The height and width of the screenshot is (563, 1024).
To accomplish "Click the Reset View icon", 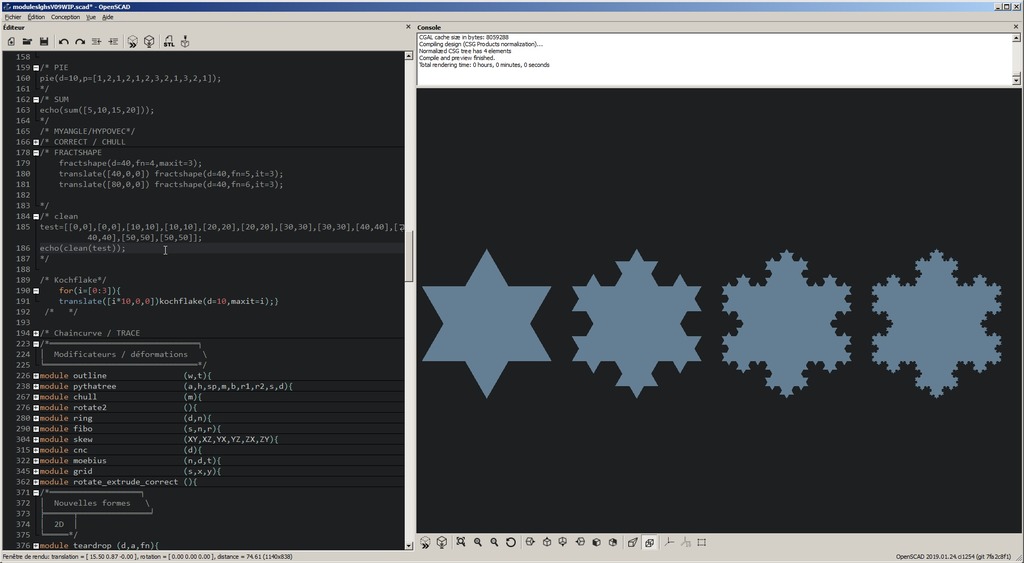I will [511, 542].
